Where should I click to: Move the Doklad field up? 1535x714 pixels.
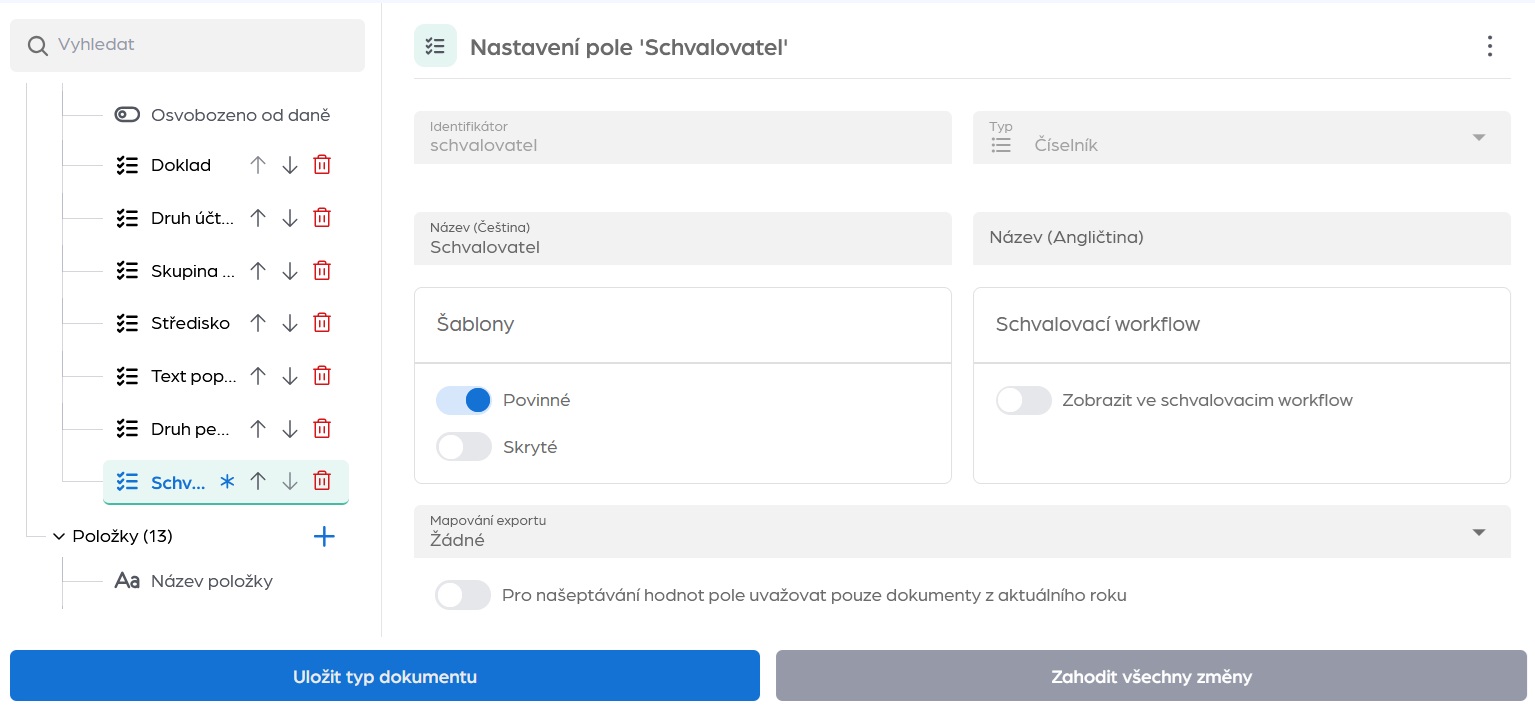pyautogui.click(x=258, y=165)
